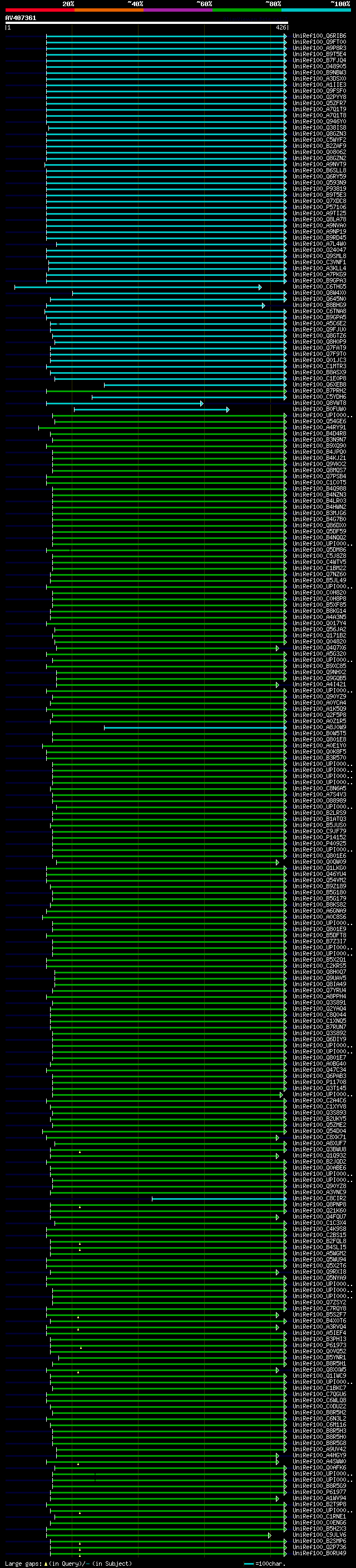Select hit label UniRef100_Q946Y0
The image size is (356, 1568).
319,122
